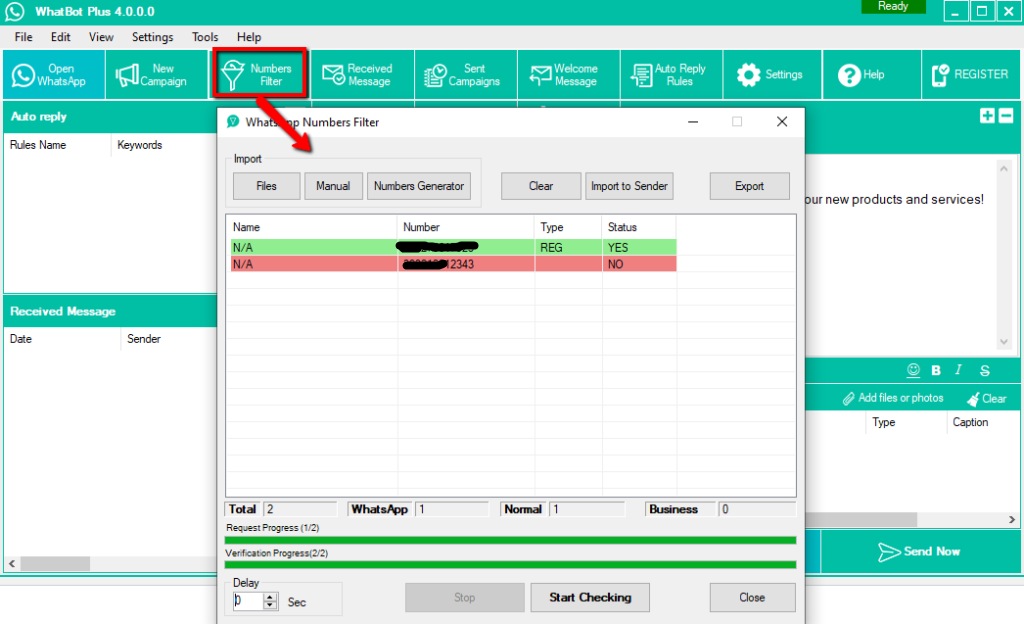The image size is (1024, 624).
Task: Click the Start Checking button
Action: click(x=590, y=598)
